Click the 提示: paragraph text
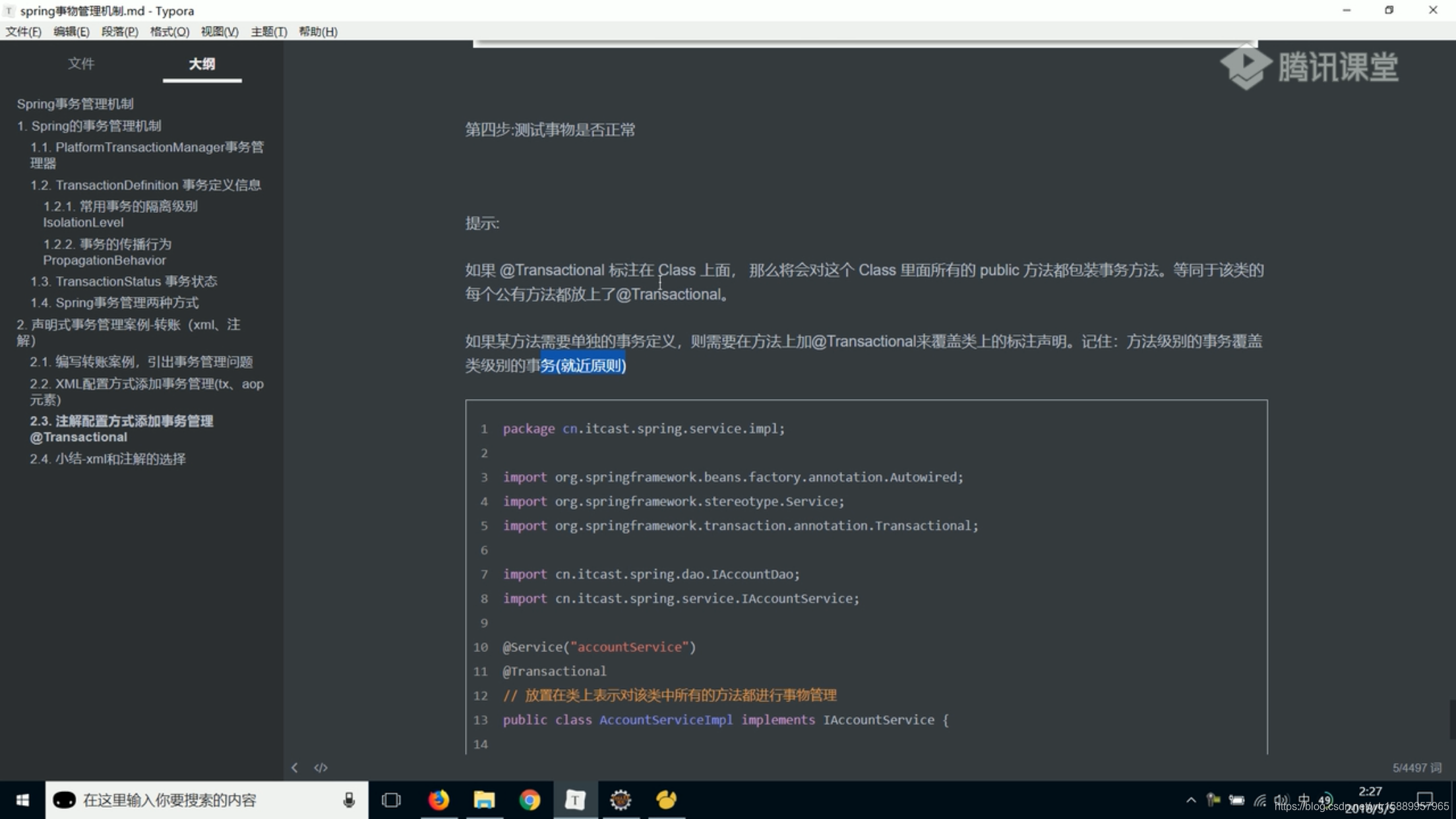The width and height of the screenshot is (1456, 819). pyautogui.click(x=482, y=224)
